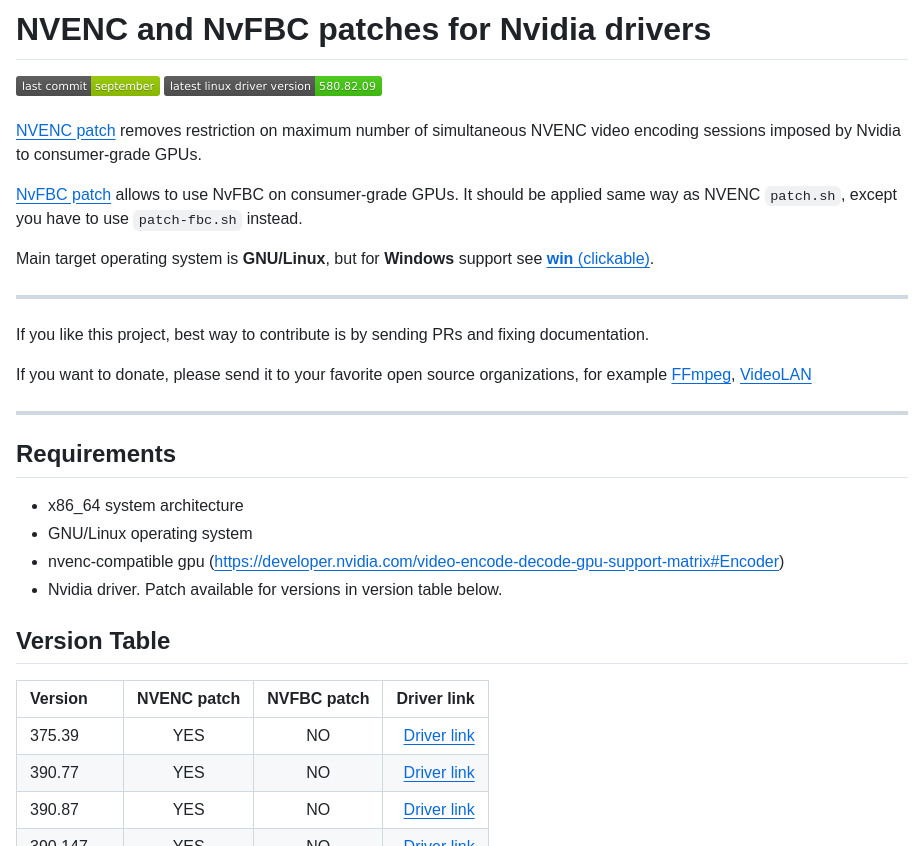Open the NvFBC patch link
This screenshot has height=846, width=916.
coord(63,194)
